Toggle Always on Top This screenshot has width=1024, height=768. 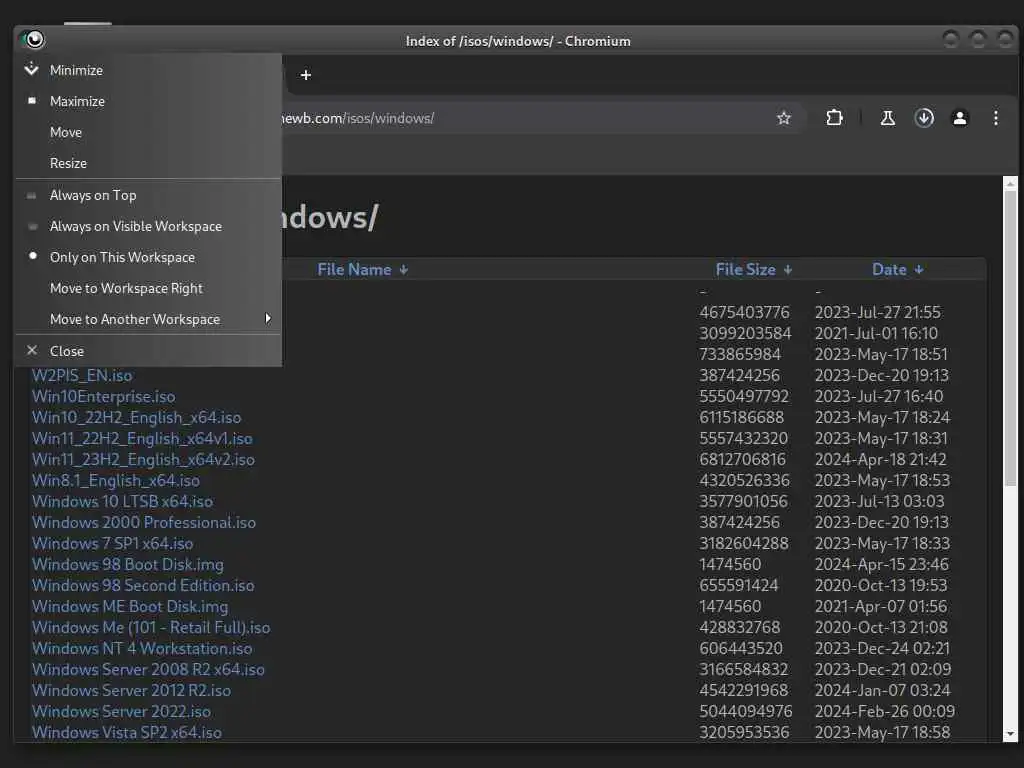coord(148,195)
